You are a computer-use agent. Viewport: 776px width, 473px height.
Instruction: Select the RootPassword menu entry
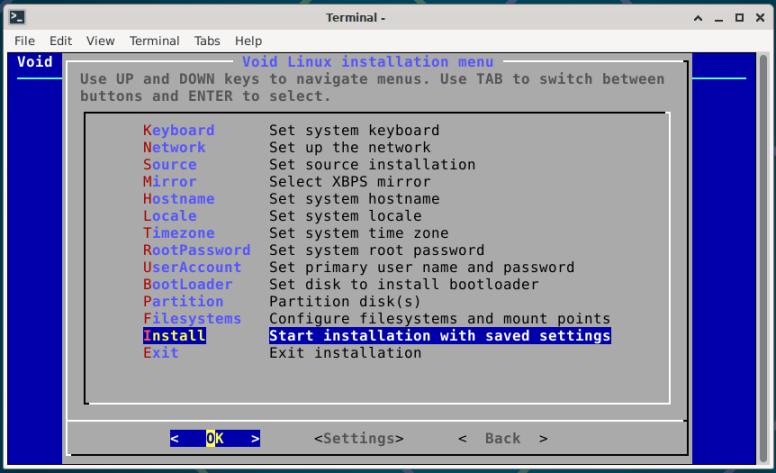pyautogui.click(x=197, y=250)
